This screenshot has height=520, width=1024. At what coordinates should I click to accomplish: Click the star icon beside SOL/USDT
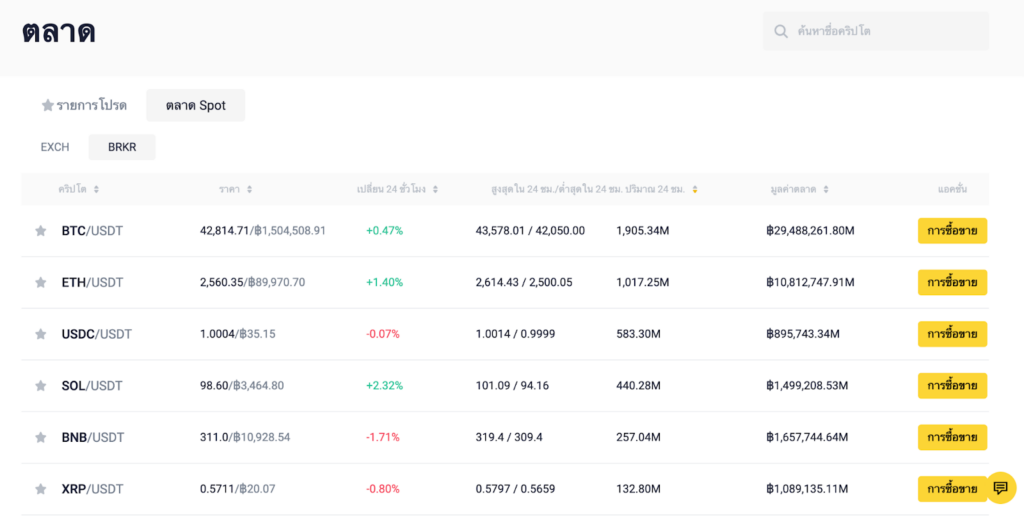41,386
